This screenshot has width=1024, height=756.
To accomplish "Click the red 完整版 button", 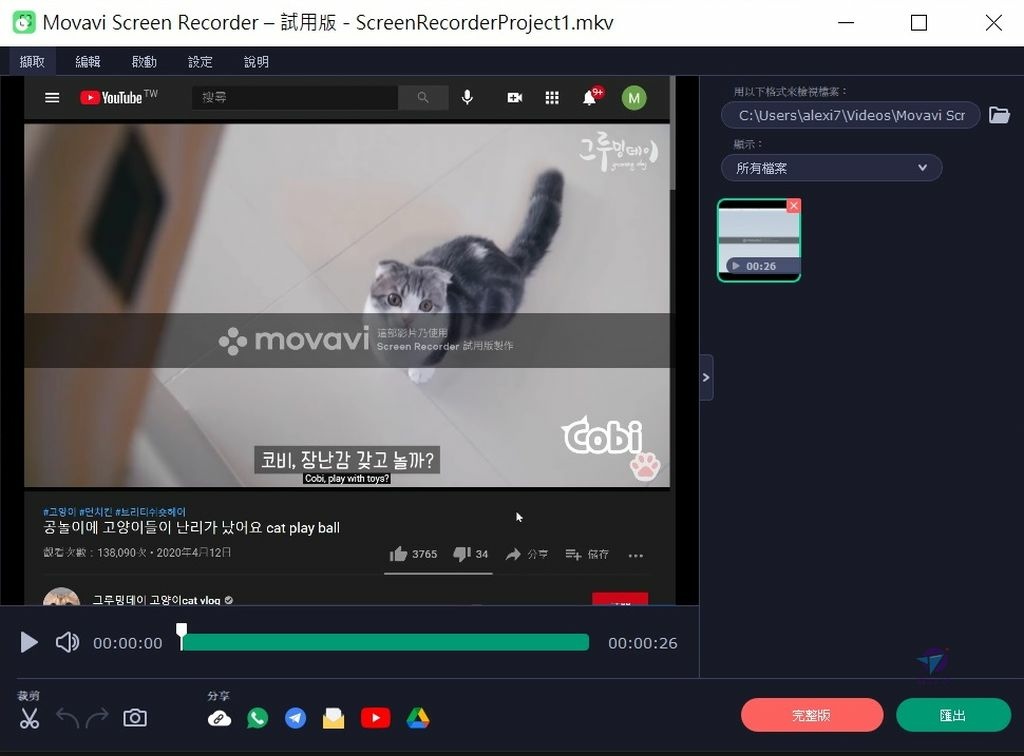I will [812, 716].
